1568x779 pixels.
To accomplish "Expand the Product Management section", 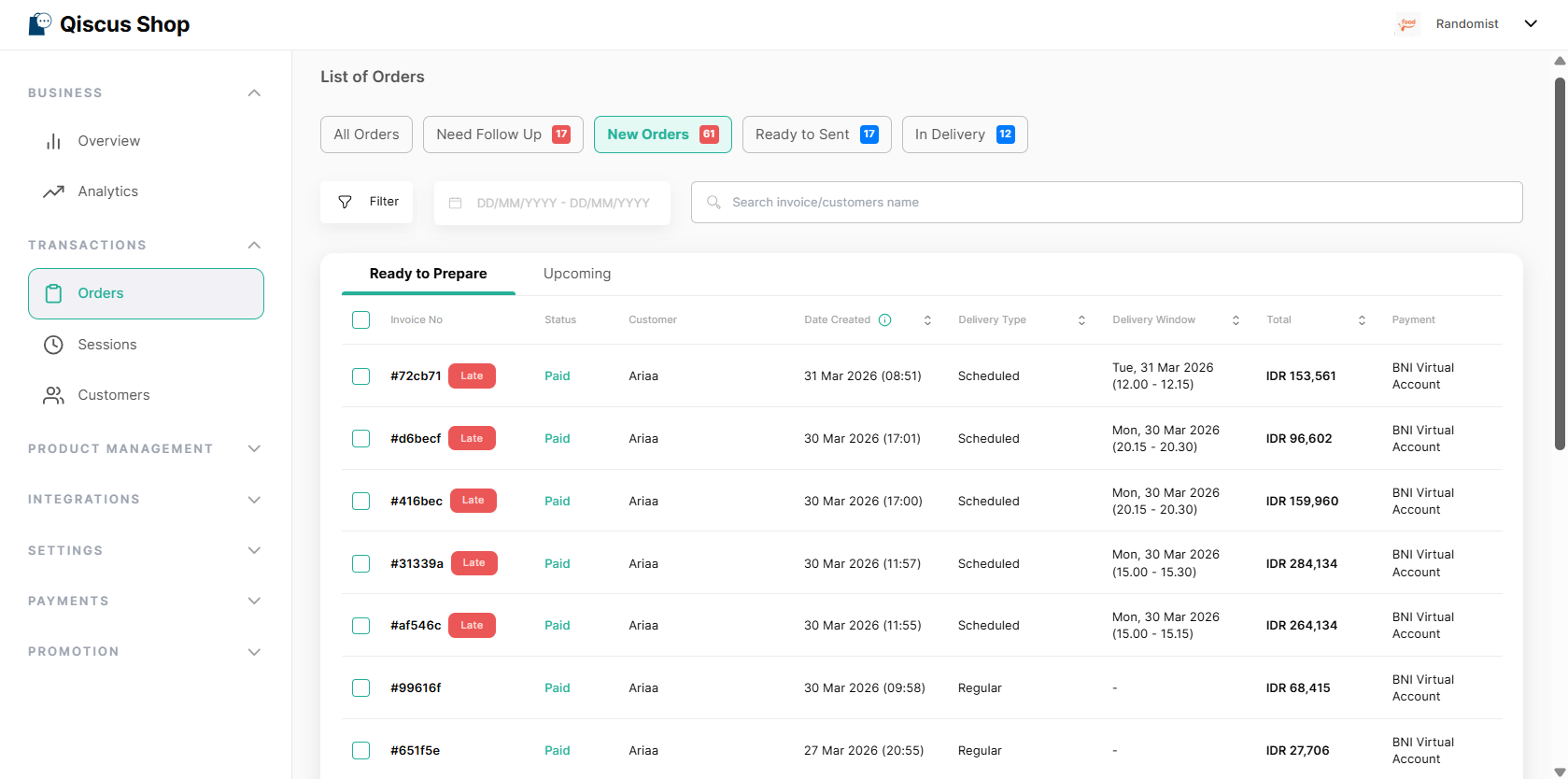I will tap(254, 448).
